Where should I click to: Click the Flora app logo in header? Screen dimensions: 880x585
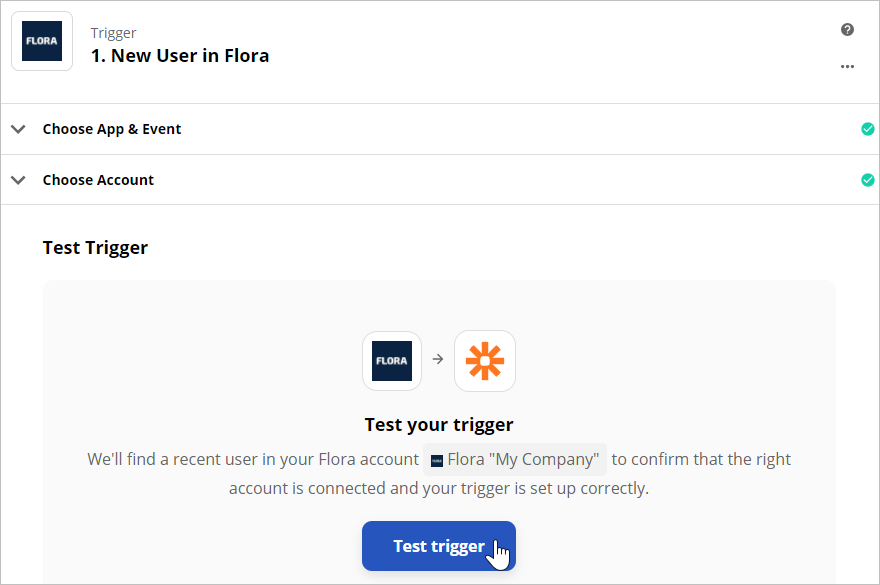[x=42, y=41]
